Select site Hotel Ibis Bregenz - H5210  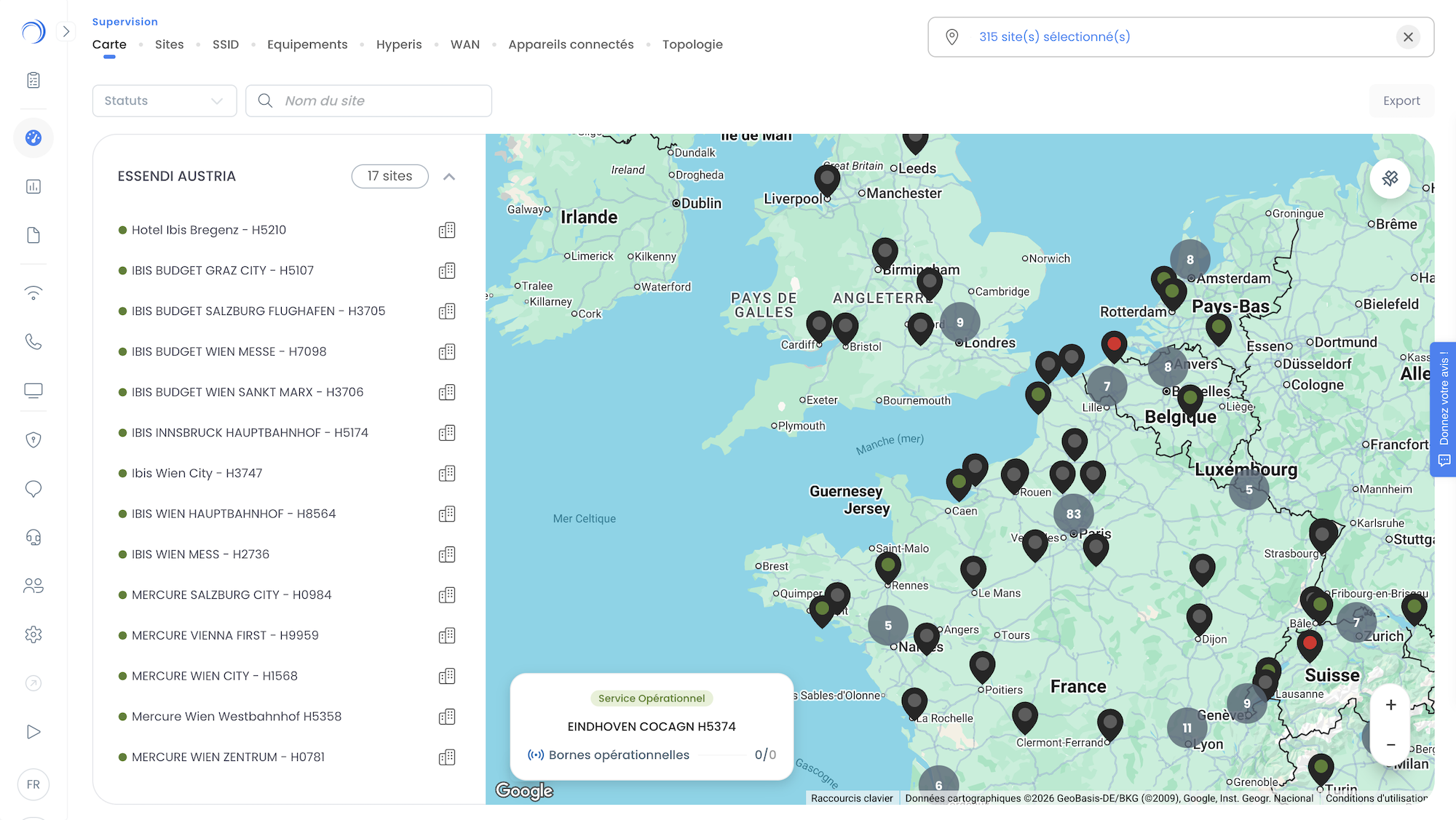209,230
